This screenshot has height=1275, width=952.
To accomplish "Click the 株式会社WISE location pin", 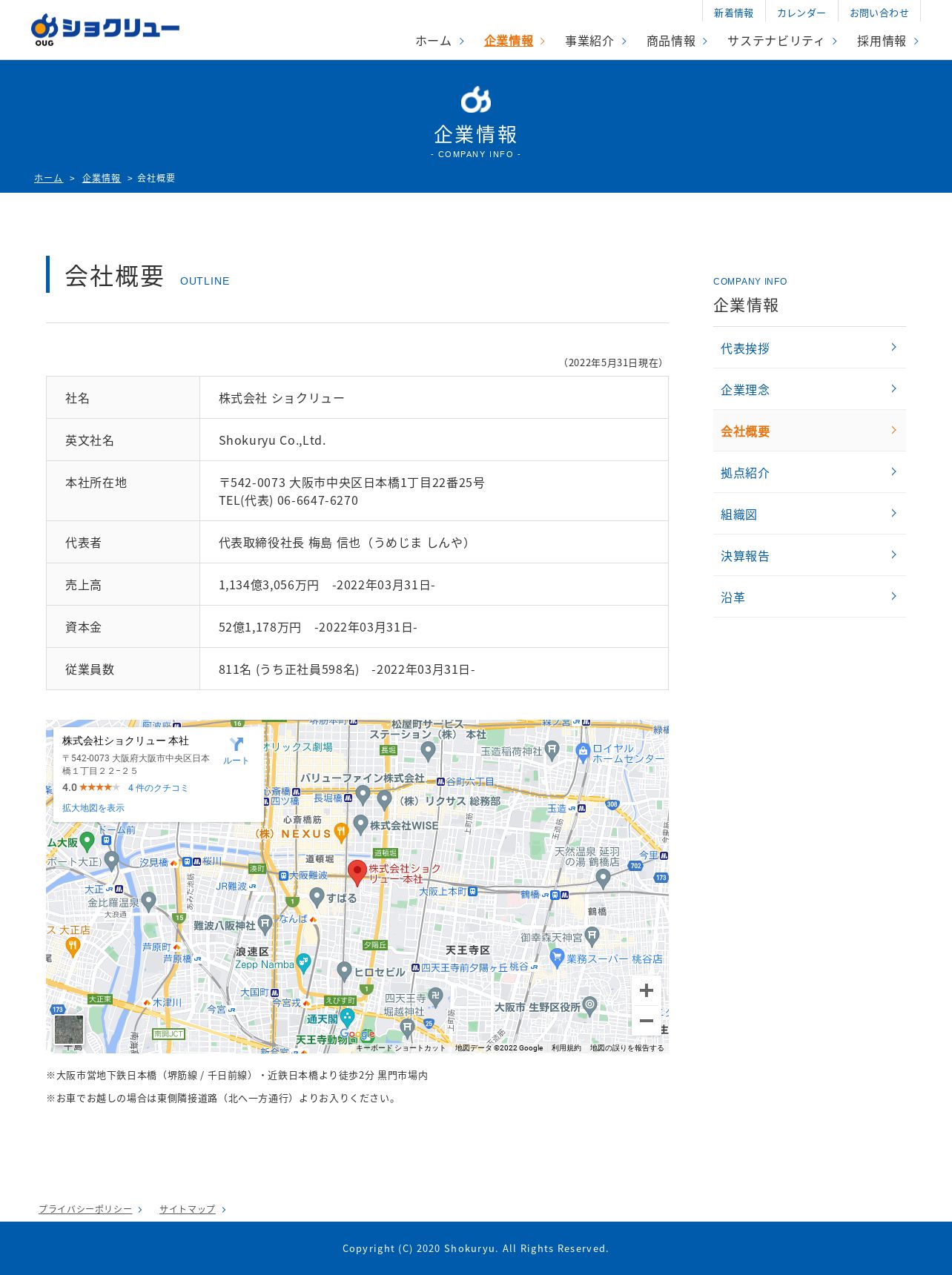I will tap(360, 824).
